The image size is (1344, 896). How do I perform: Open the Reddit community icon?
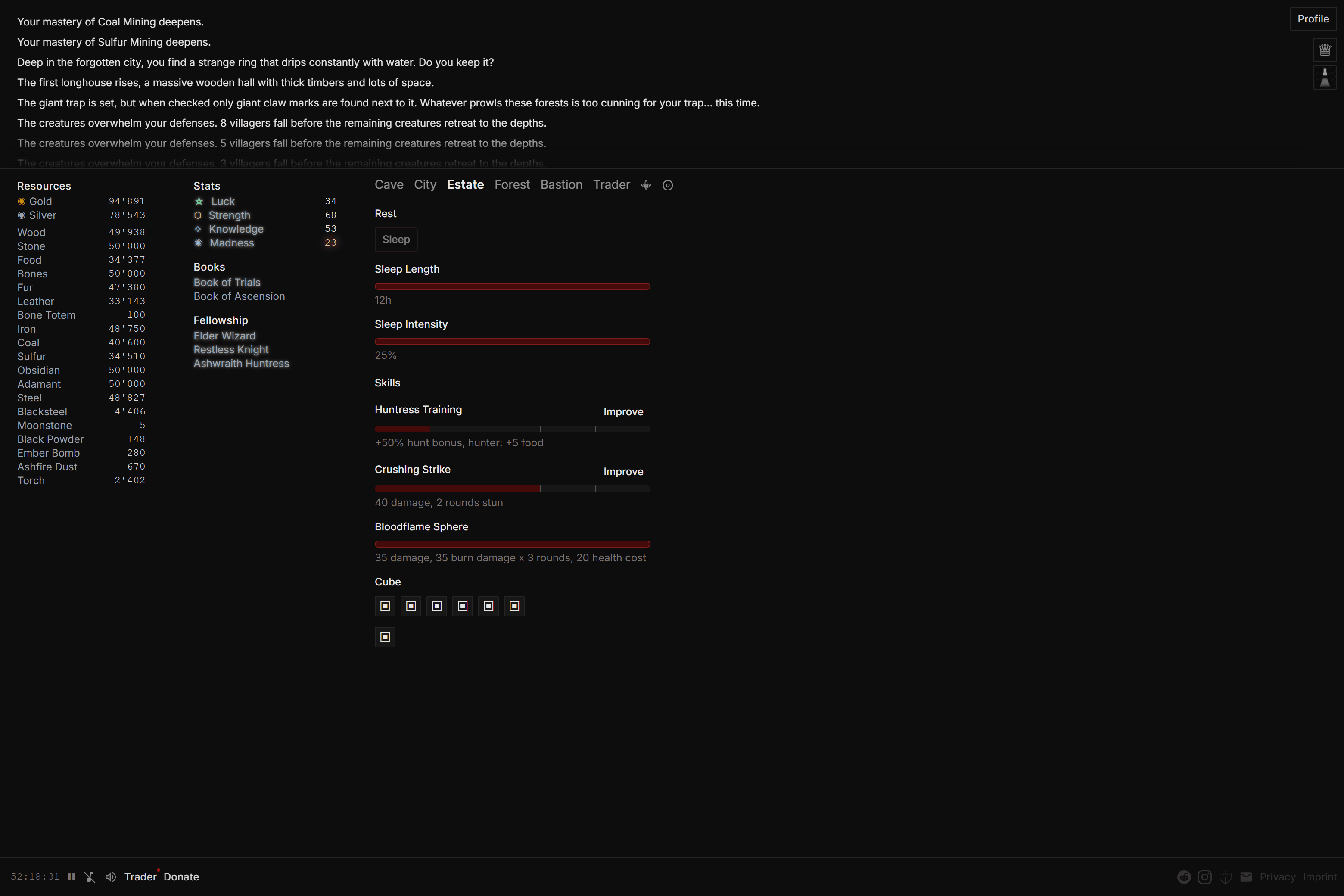click(1184, 877)
